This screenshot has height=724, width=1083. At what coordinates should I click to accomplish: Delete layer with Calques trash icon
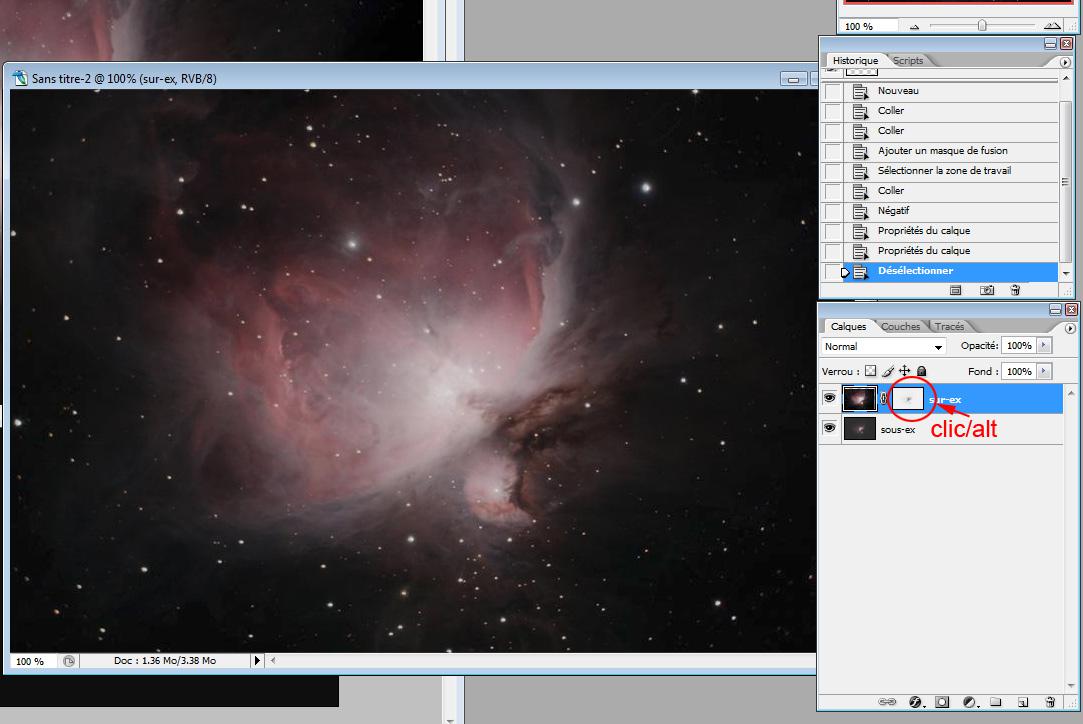(1050, 702)
